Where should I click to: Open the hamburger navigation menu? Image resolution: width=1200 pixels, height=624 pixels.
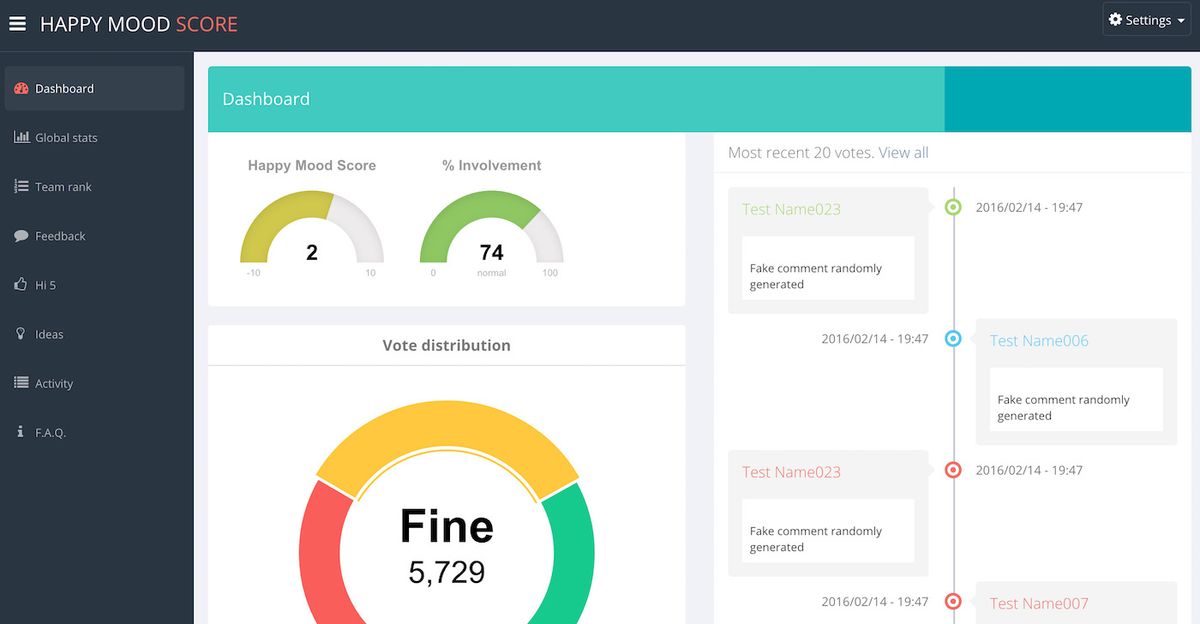point(17,23)
